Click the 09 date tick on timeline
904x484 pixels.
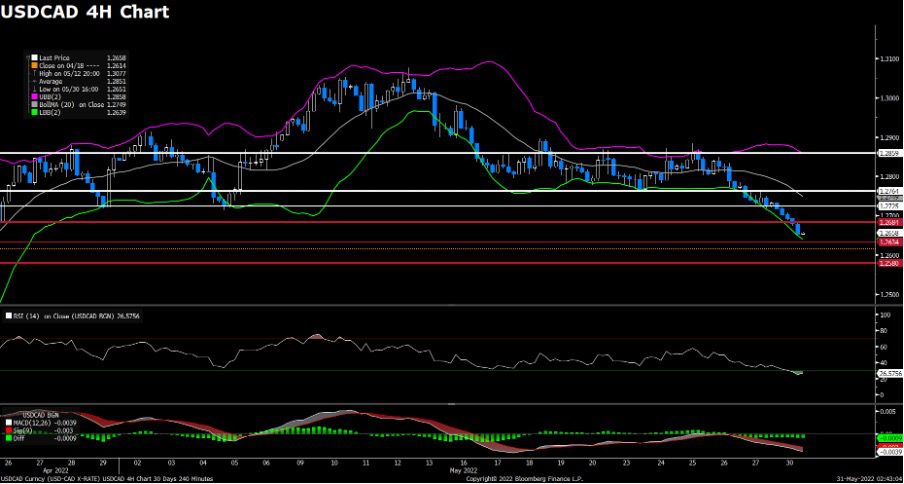302,463
